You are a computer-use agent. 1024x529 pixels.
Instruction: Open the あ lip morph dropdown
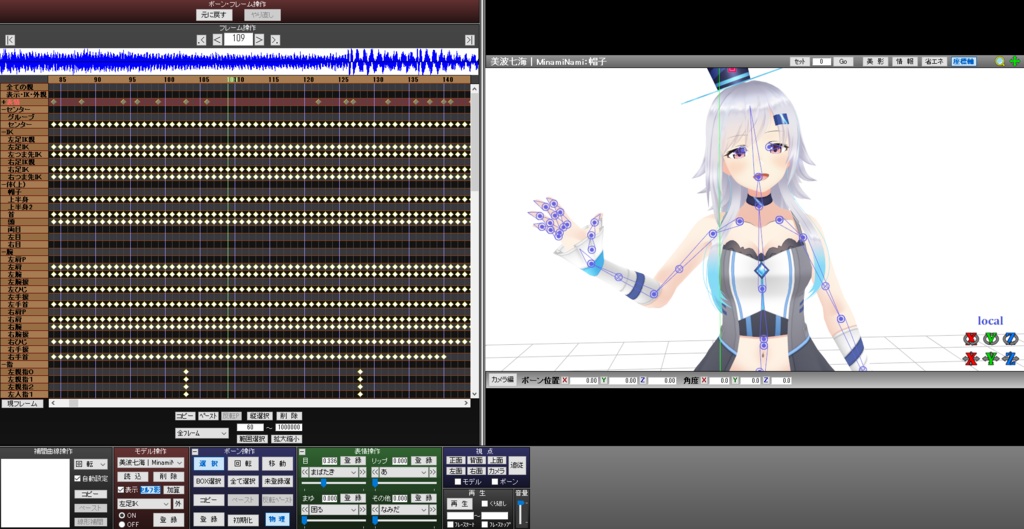tap(404, 472)
